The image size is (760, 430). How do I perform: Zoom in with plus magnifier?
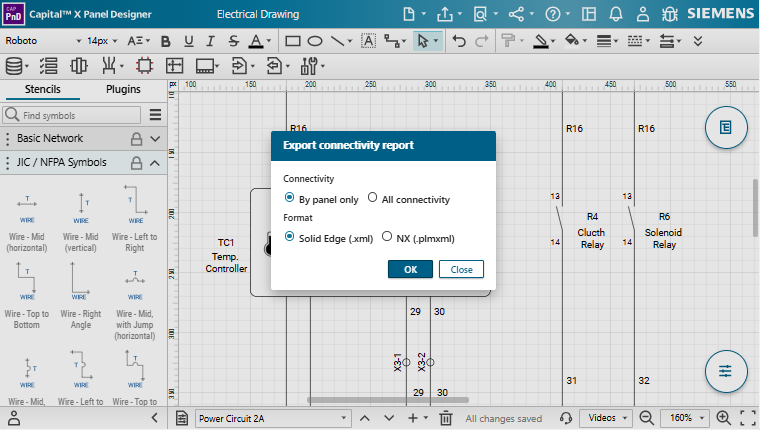pyautogui.click(x=723, y=418)
